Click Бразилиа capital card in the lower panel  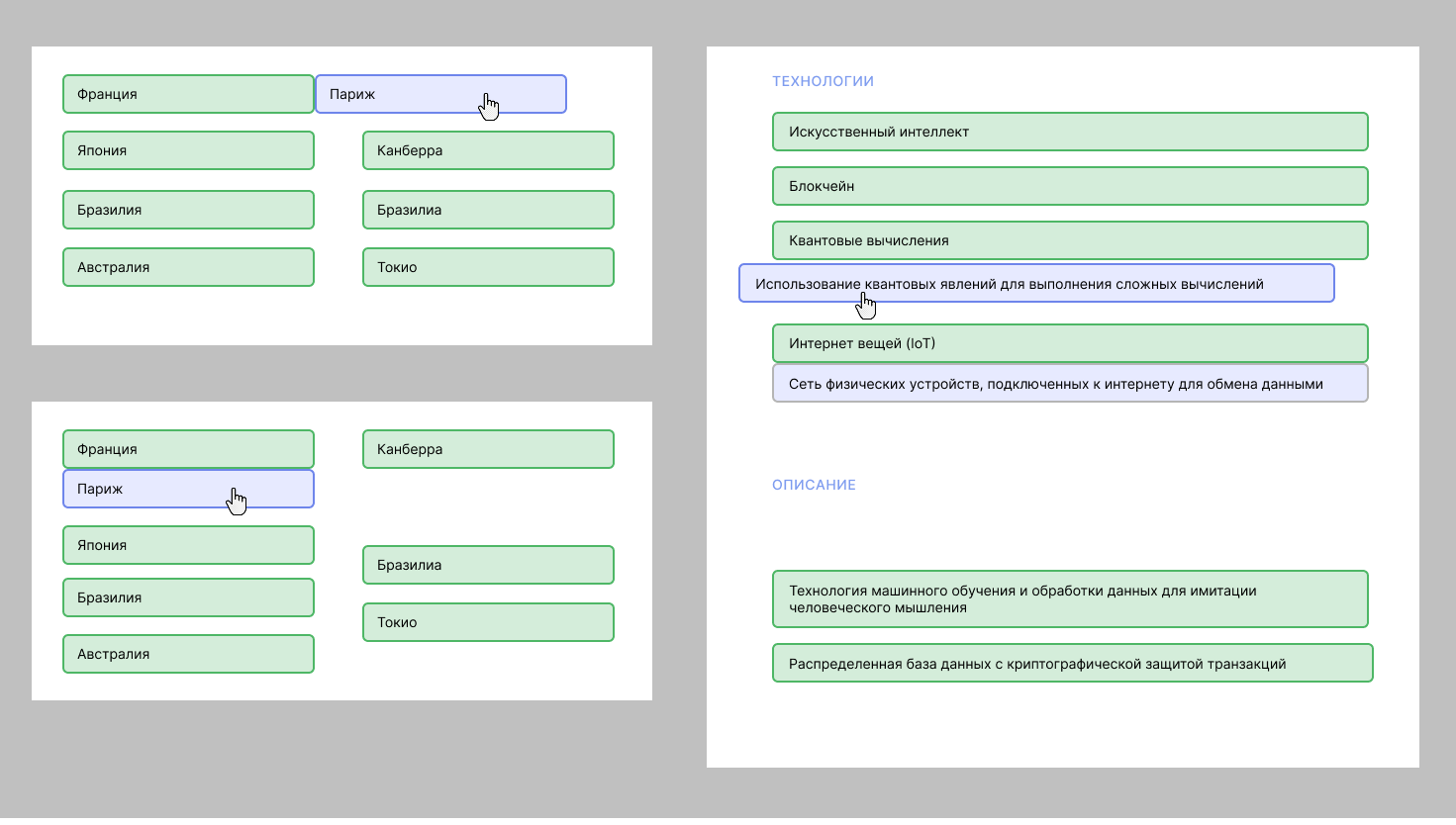[x=488, y=565]
